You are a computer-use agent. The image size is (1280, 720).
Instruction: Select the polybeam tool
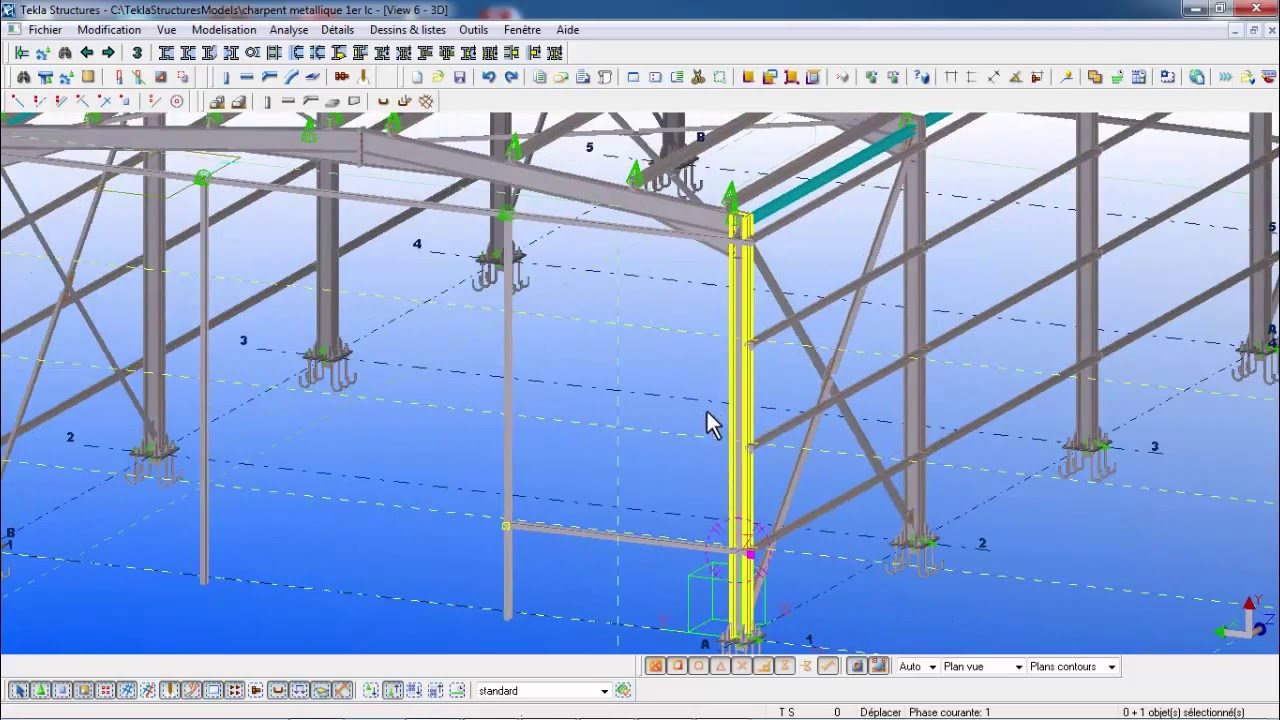(269, 77)
